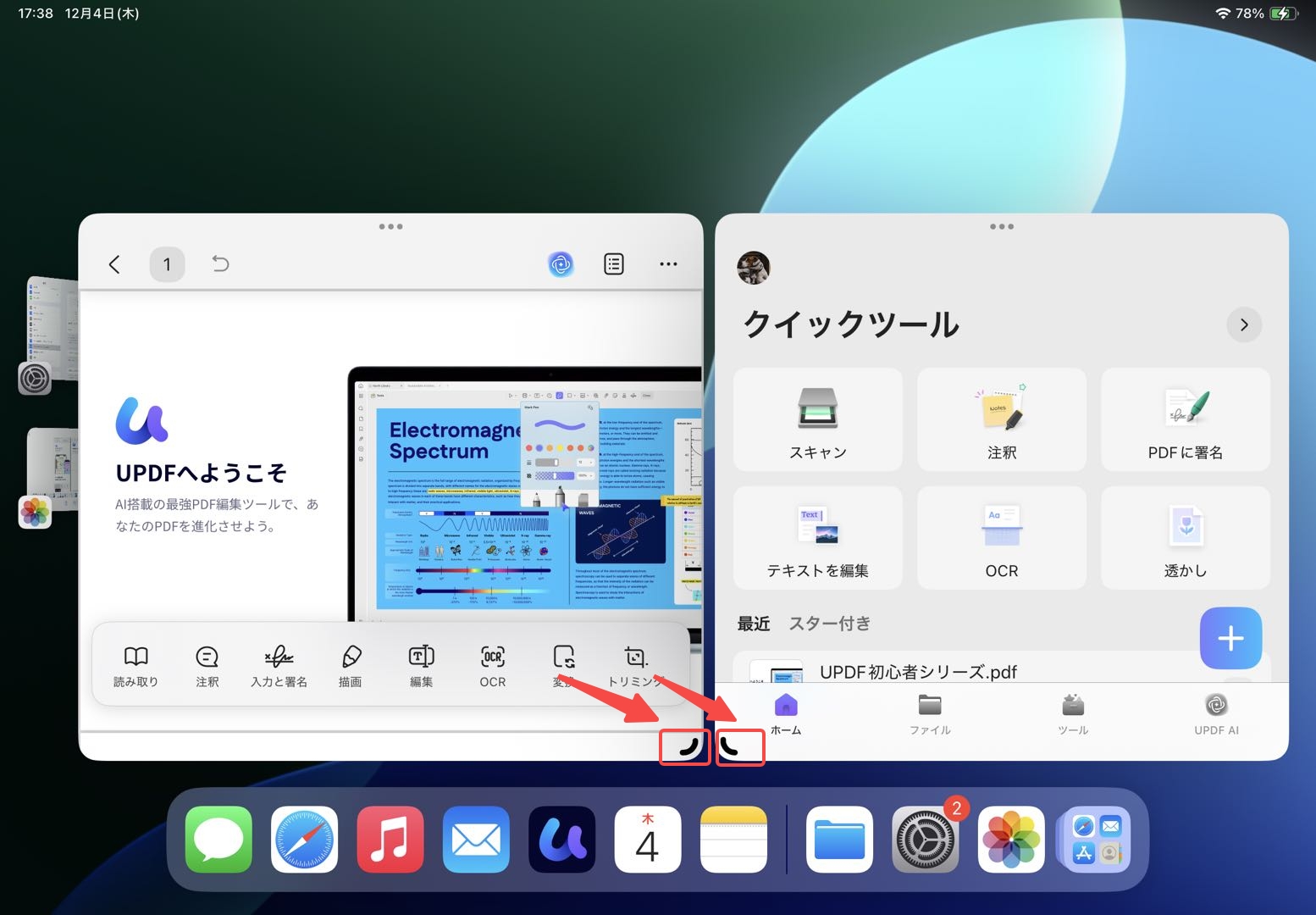Open the OCR quick tool card
The image size is (1316, 915).
pos(1002,538)
